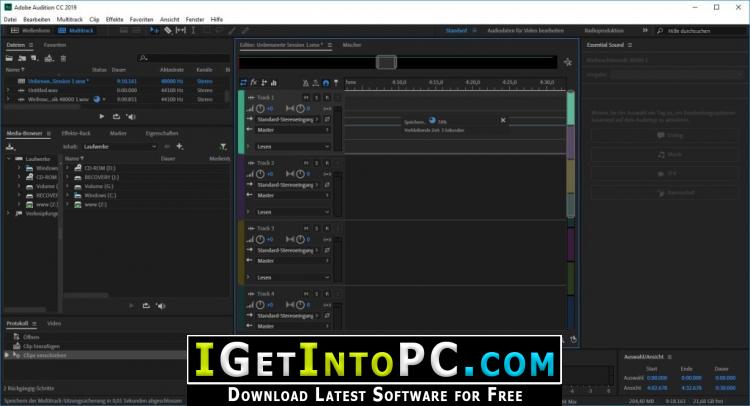
Task: Toggle auto-play in the Media-Browser panel
Action: tap(161, 306)
